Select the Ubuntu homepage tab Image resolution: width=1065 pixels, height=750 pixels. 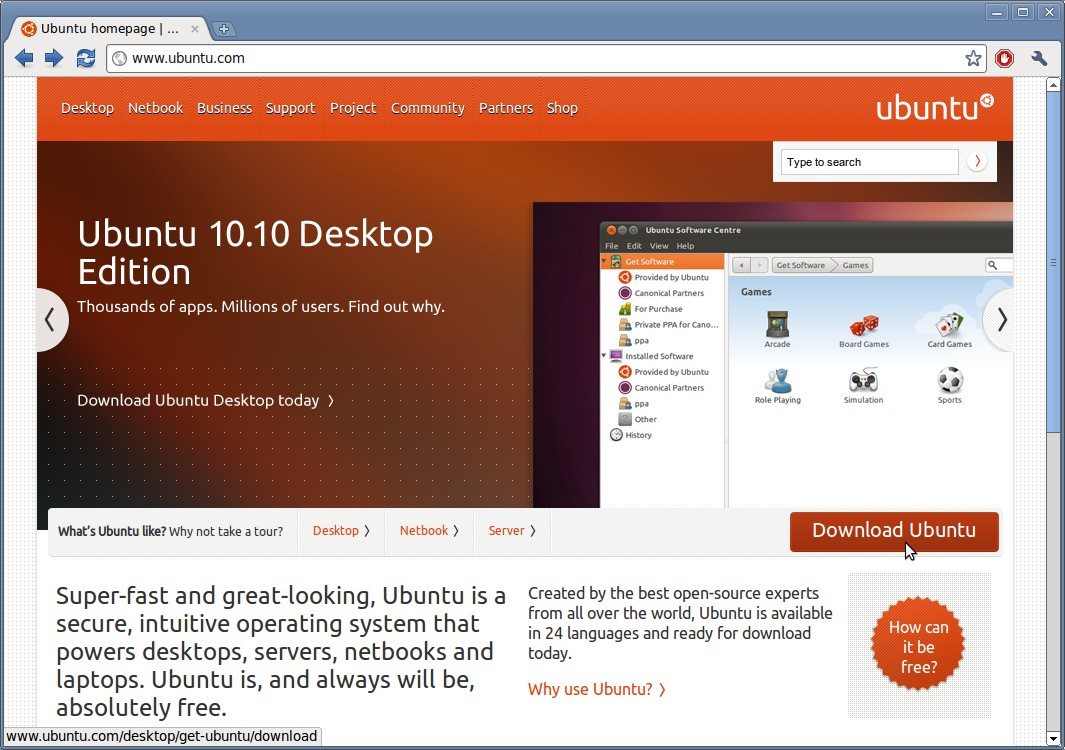click(x=109, y=29)
